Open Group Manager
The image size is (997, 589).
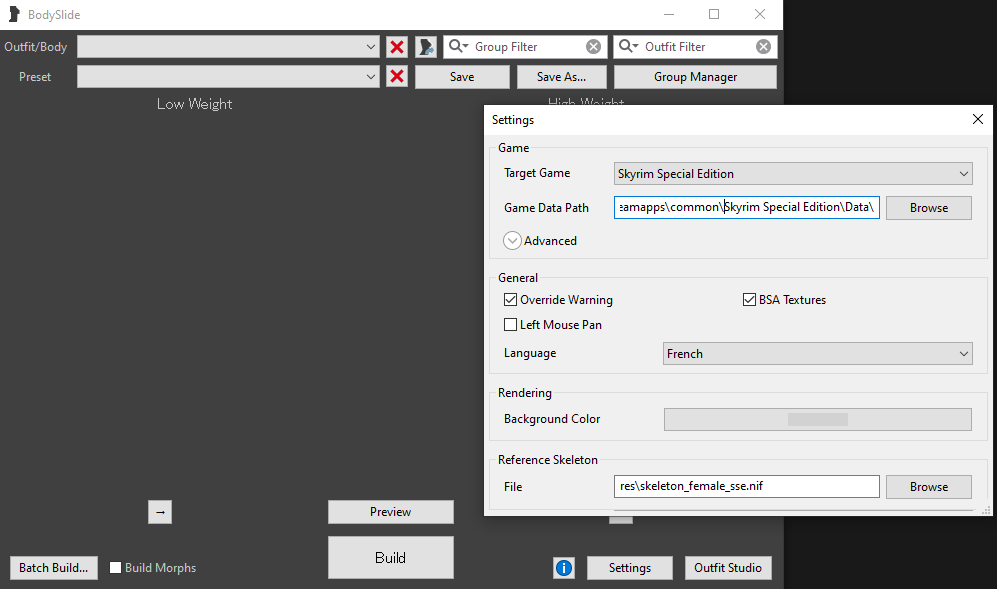(696, 77)
